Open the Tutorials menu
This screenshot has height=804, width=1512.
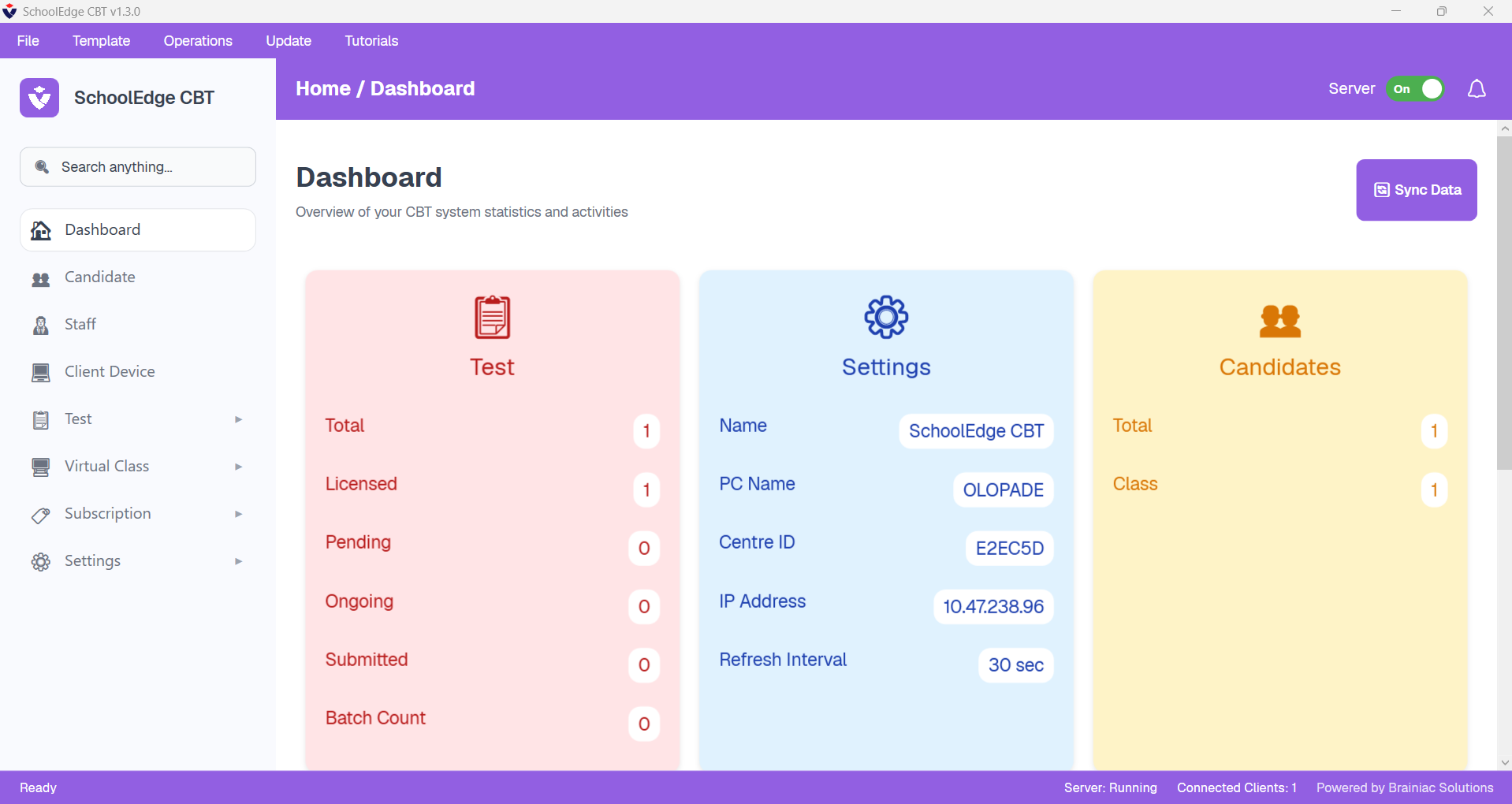coord(371,41)
